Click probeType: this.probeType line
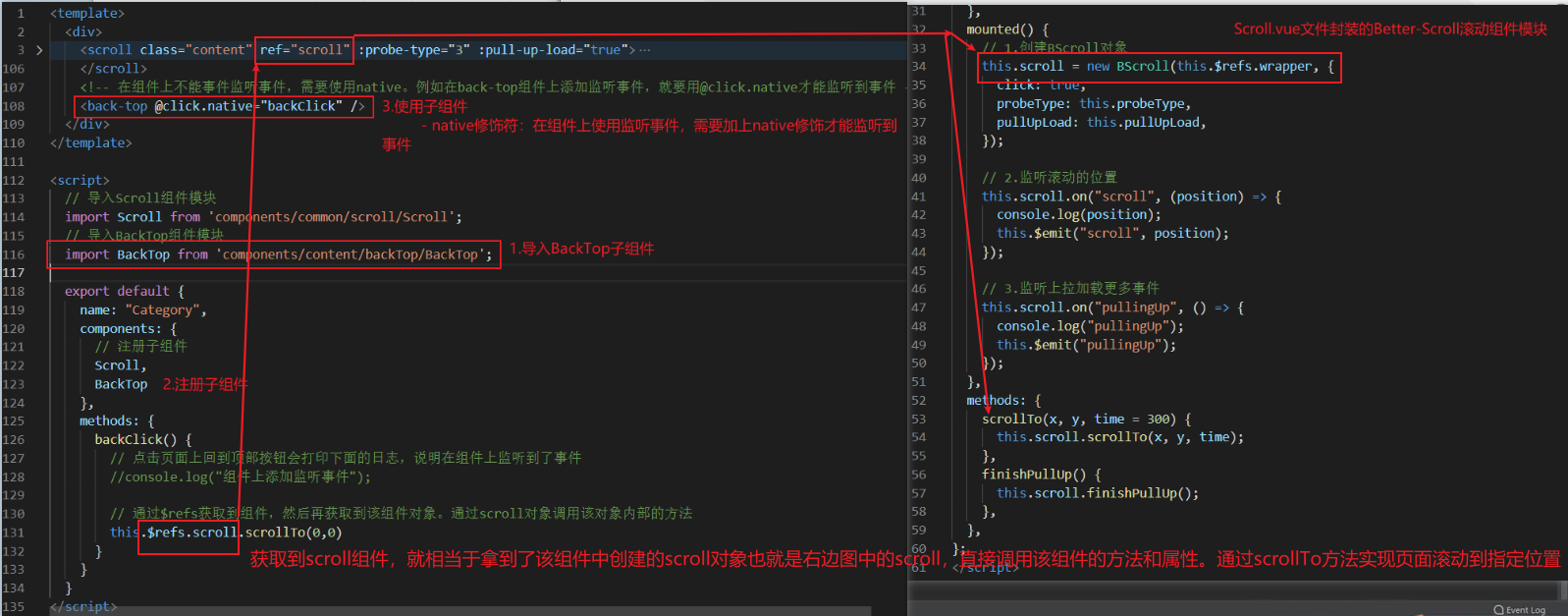Screen dimensions: 1568x616 pyautogui.click(x=1094, y=104)
